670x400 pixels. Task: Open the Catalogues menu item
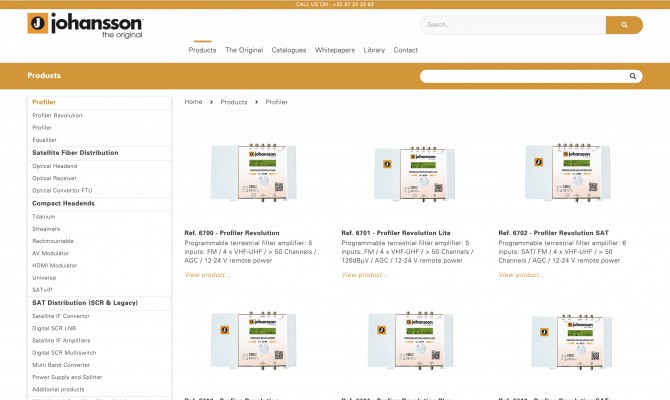(289, 50)
